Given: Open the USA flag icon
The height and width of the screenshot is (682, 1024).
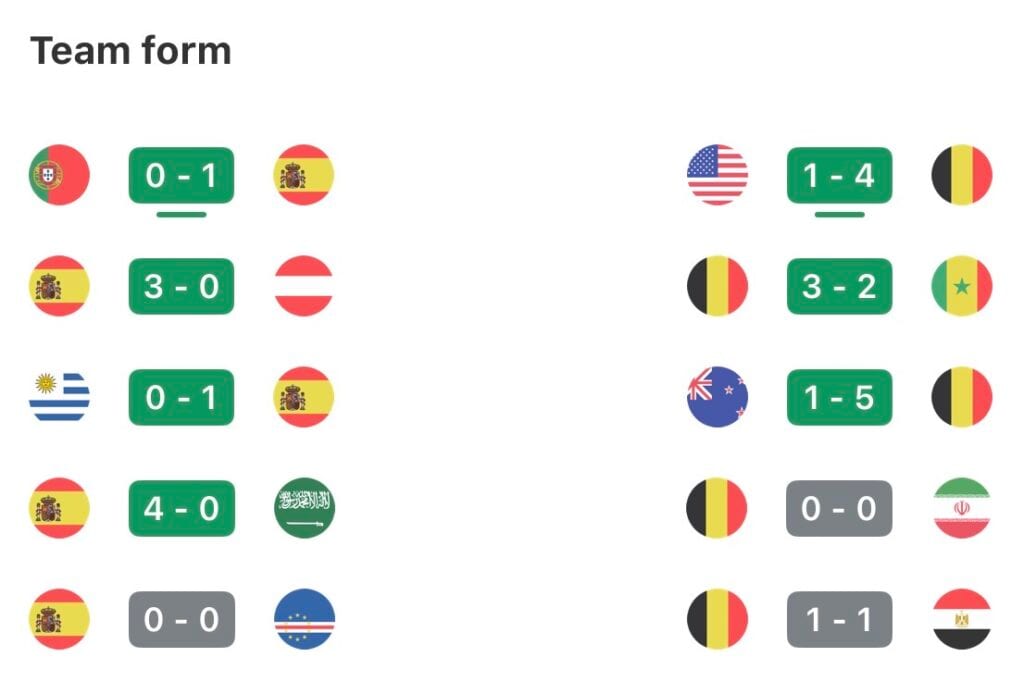Looking at the screenshot, I should pyautogui.click(x=717, y=175).
